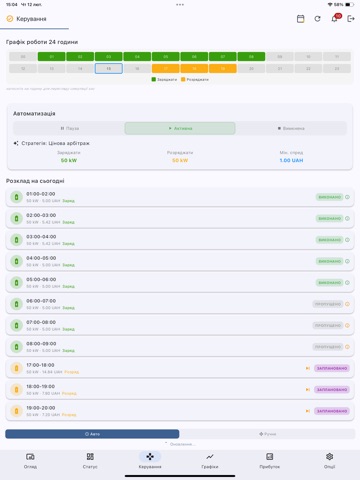Switch automation to Пауза mode

pyautogui.click(x=69, y=128)
